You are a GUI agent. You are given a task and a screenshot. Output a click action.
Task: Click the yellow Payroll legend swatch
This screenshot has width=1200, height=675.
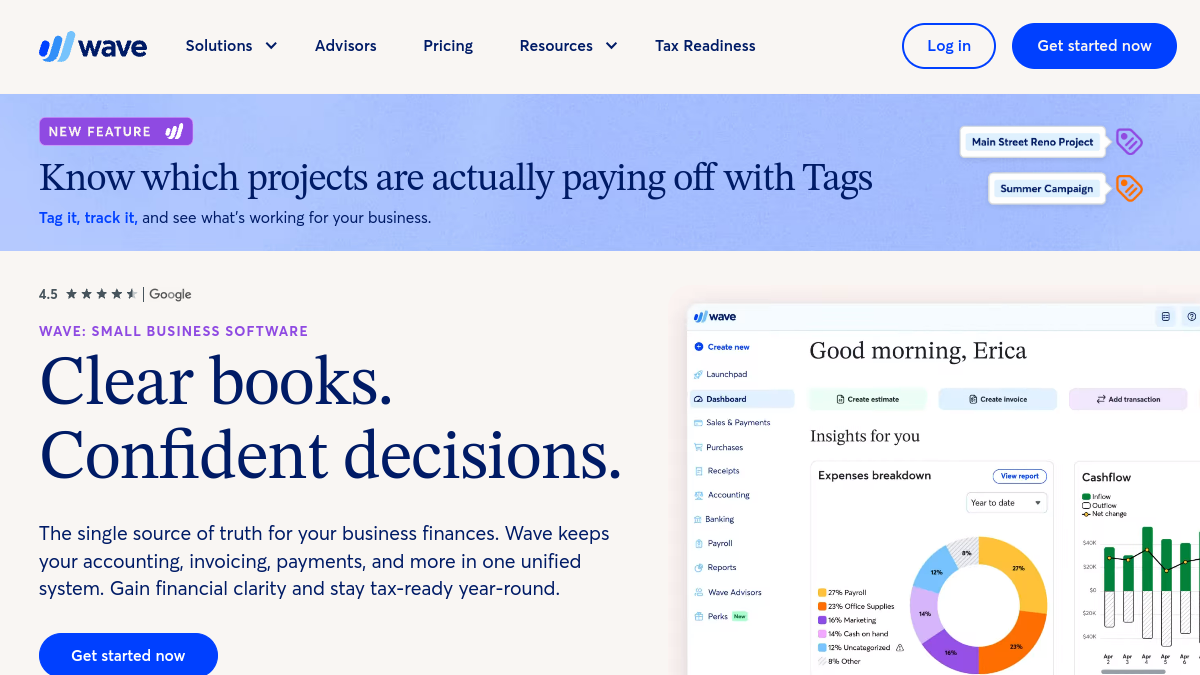coord(822,592)
